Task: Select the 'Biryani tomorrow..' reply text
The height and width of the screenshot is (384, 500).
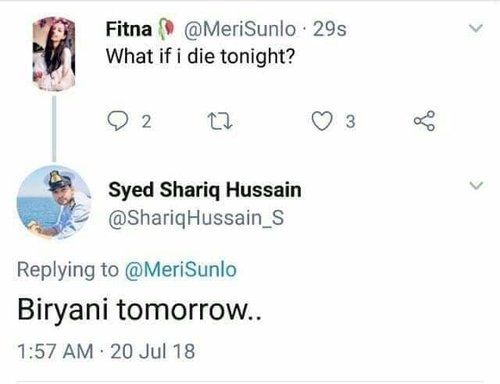Action: click(139, 310)
